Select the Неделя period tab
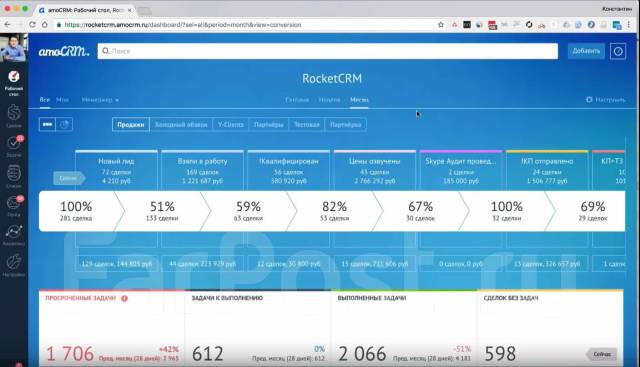640x367 pixels. point(329,100)
